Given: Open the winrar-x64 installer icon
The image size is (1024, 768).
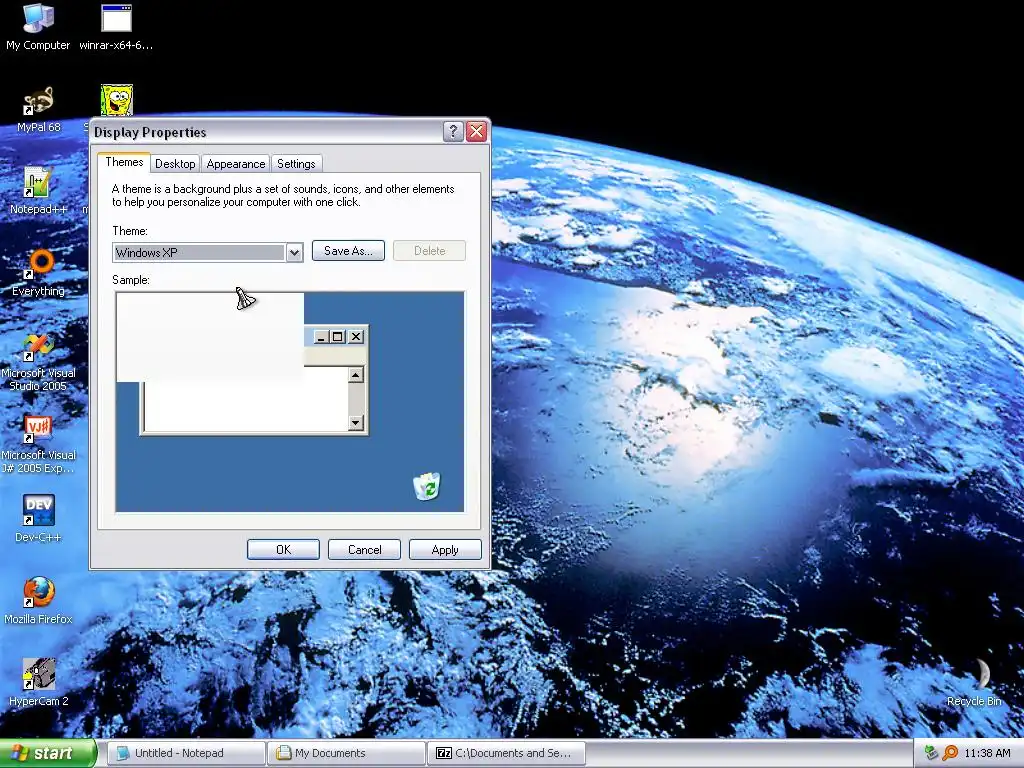Looking at the screenshot, I should coord(116,26).
